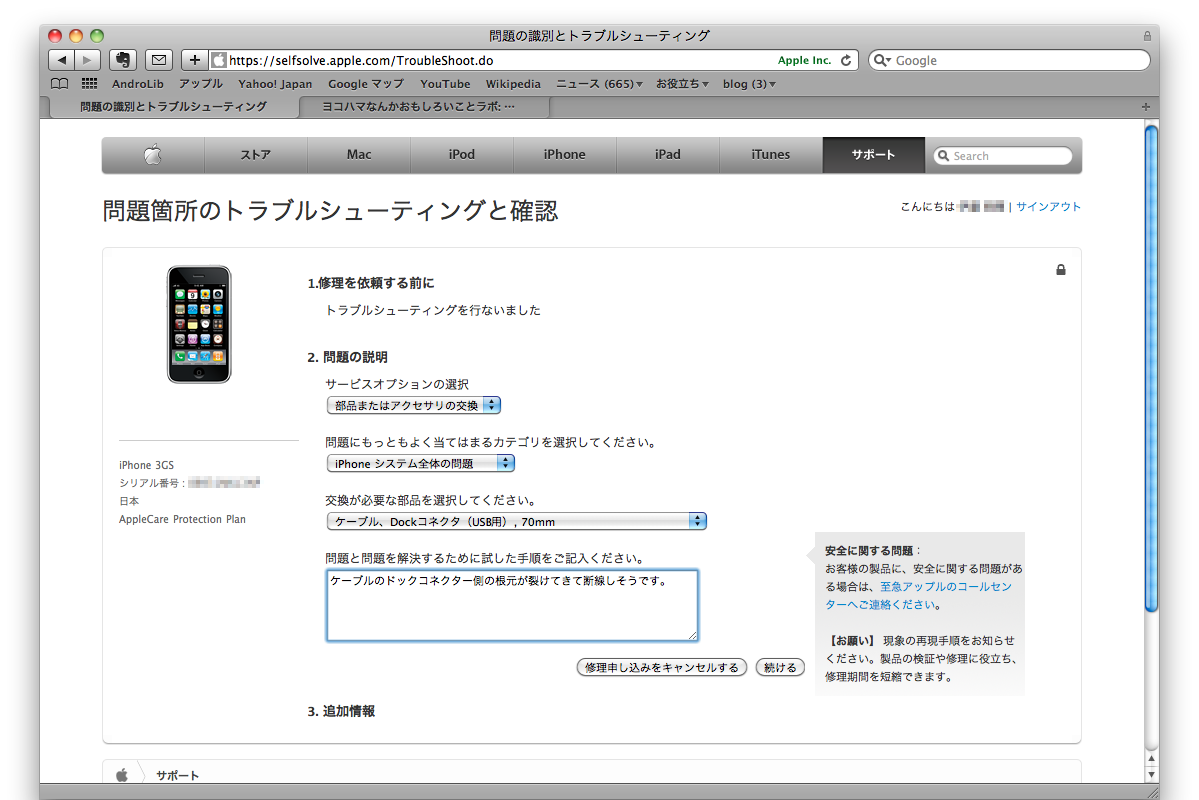Open the iPhone システム全体の問題 category dropdown
1199x800 pixels.
[x=421, y=463]
